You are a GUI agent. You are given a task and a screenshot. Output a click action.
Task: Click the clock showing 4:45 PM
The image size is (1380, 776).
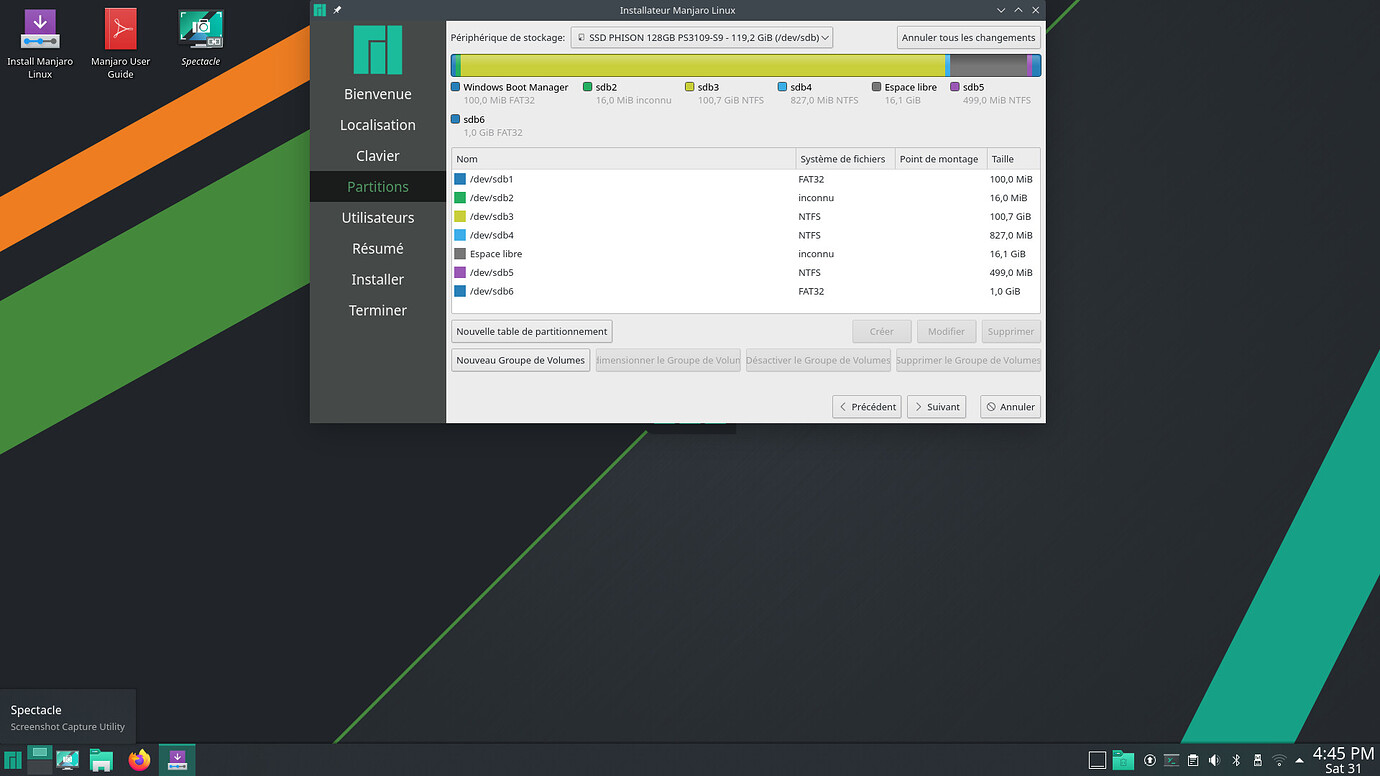(1343, 760)
